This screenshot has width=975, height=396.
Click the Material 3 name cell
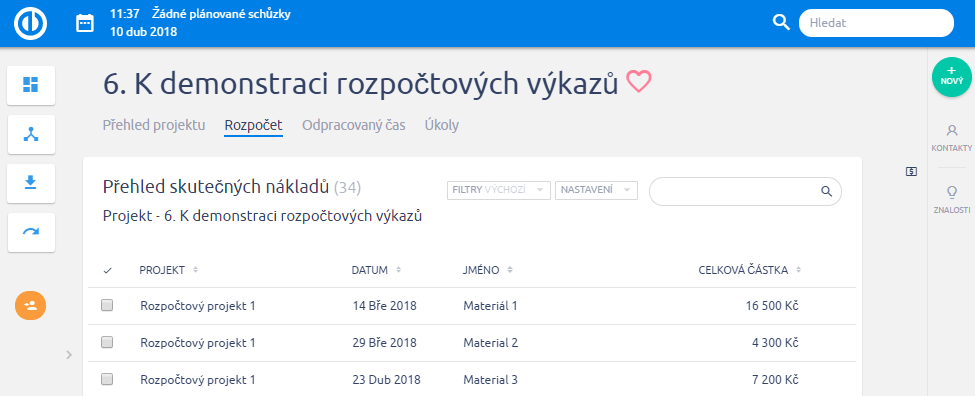(x=490, y=379)
